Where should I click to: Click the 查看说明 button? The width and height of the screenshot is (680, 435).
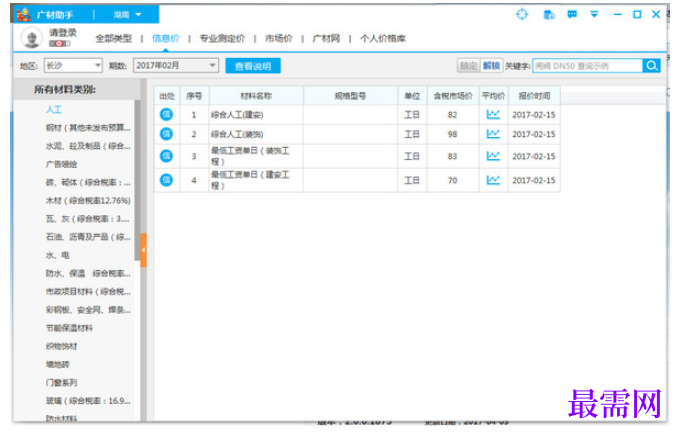click(x=253, y=66)
